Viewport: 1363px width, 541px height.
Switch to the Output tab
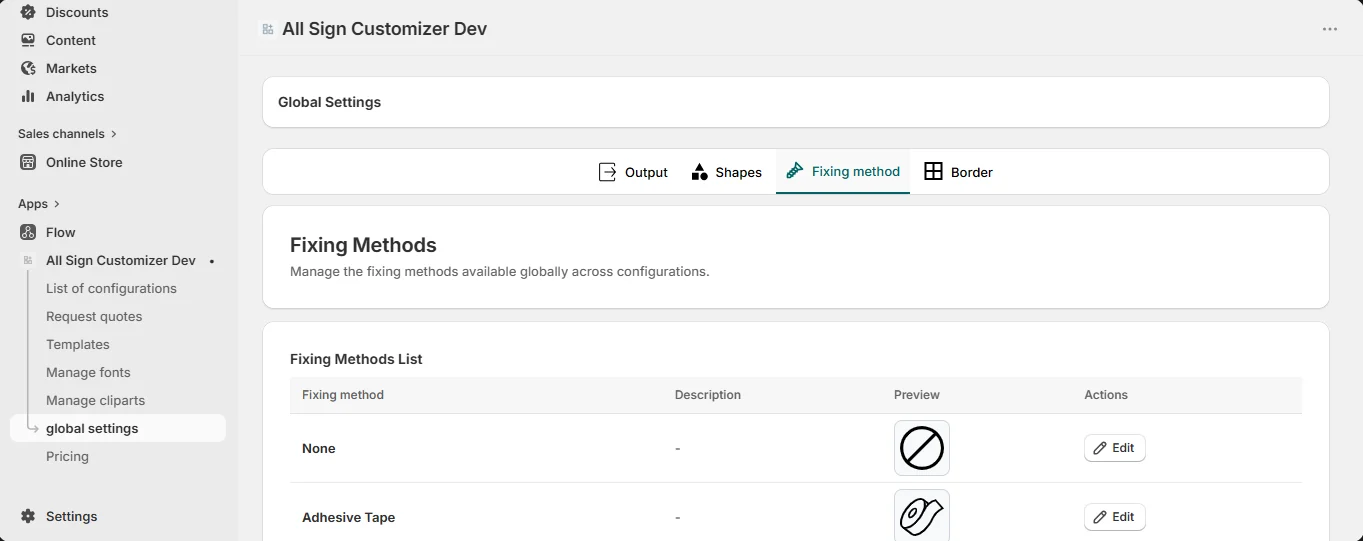(x=633, y=172)
